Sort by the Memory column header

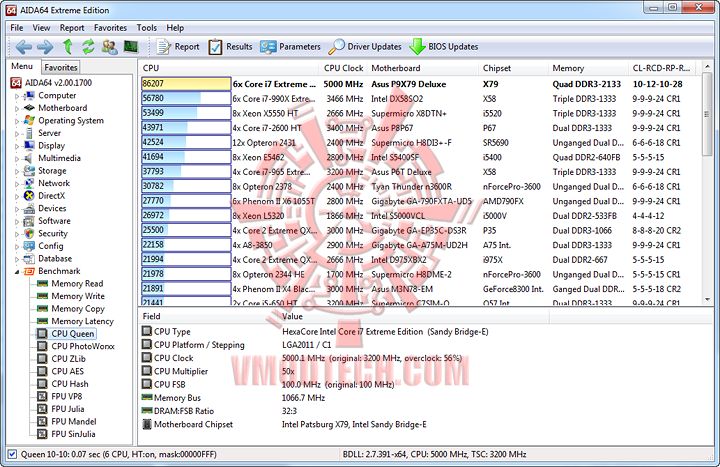[x=588, y=68]
